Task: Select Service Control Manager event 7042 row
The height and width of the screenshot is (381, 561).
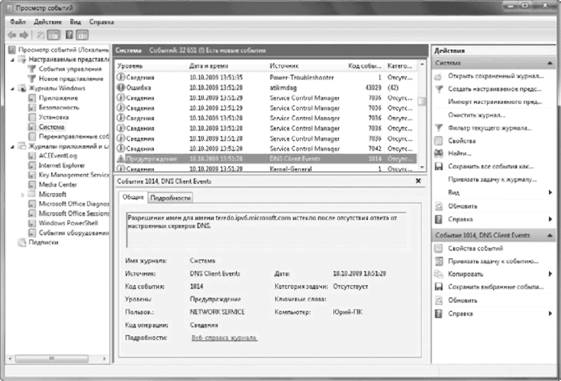Action: pyautogui.click(x=266, y=148)
